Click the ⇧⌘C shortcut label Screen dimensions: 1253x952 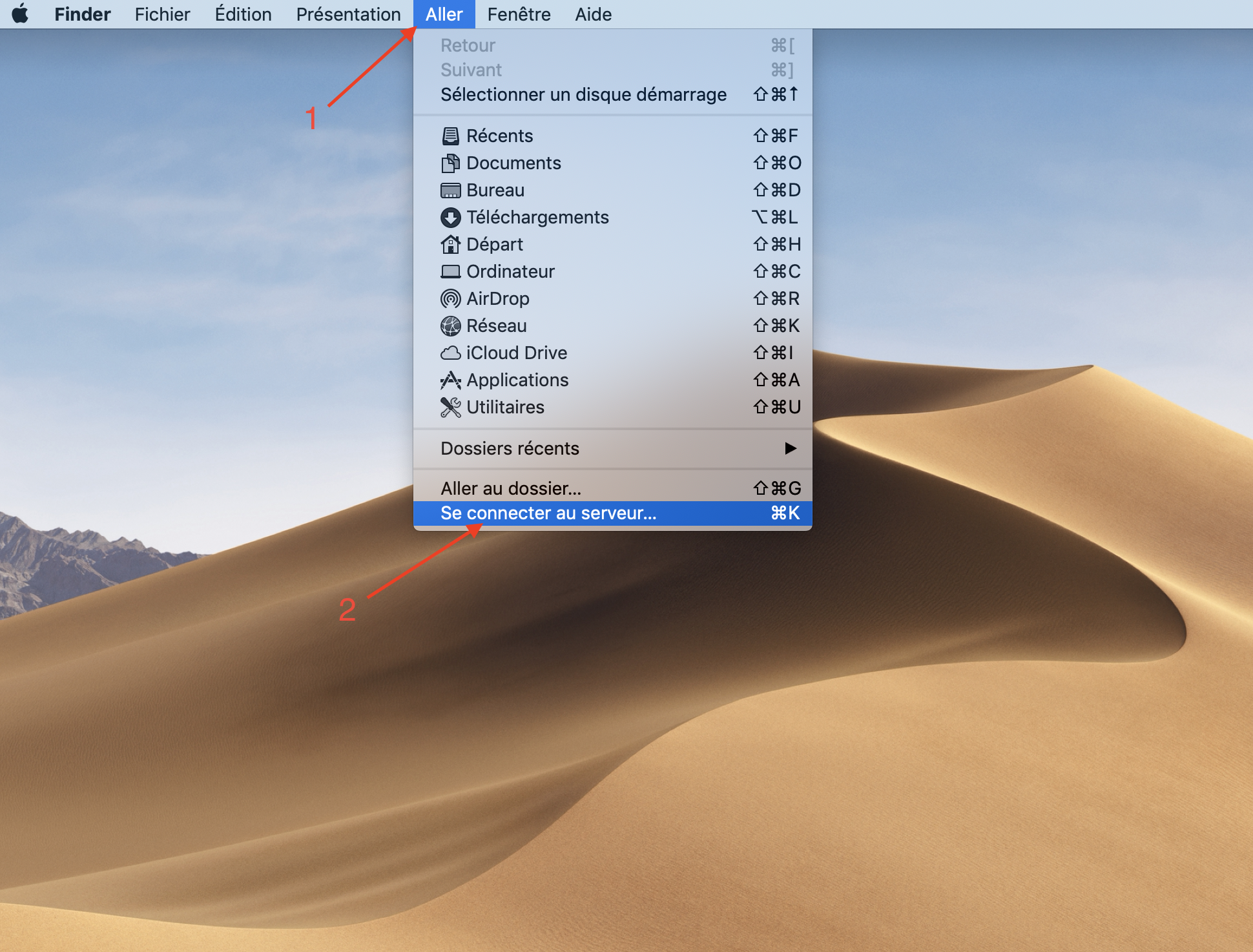pyautogui.click(x=777, y=271)
